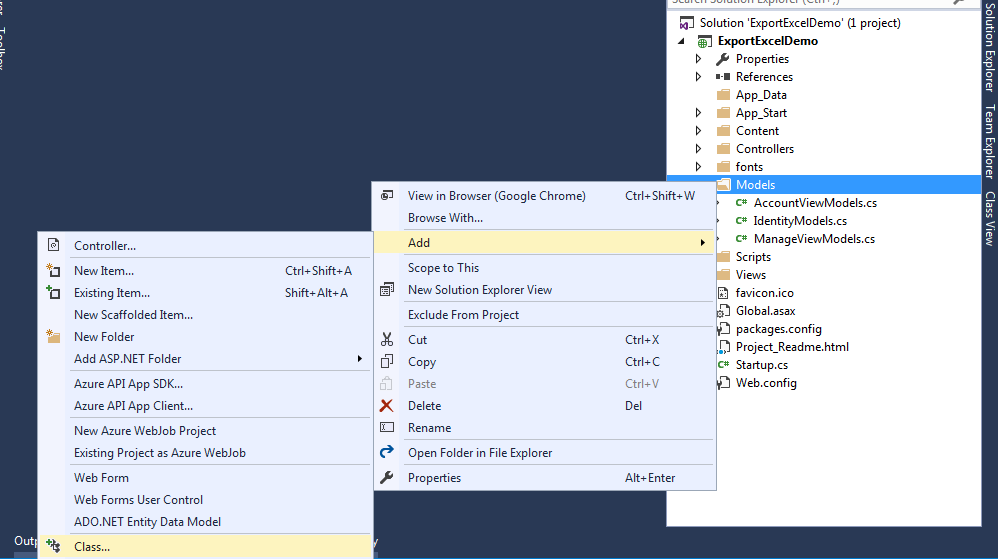Click the Copy icon in the context menu
This screenshot has height=559, width=998.
tap(387, 362)
